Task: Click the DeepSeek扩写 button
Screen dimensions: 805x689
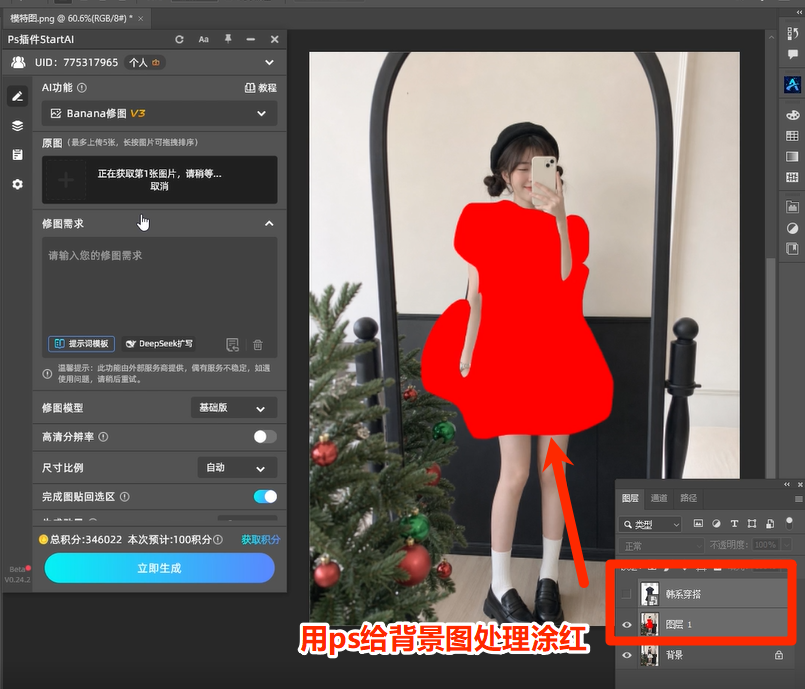Action: [160, 344]
